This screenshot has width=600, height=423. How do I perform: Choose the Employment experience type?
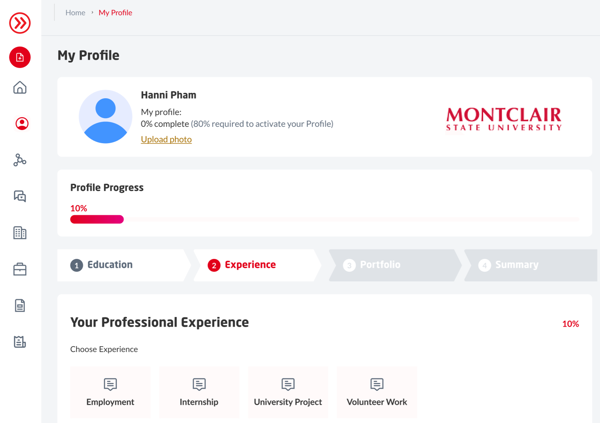(x=110, y=392)
